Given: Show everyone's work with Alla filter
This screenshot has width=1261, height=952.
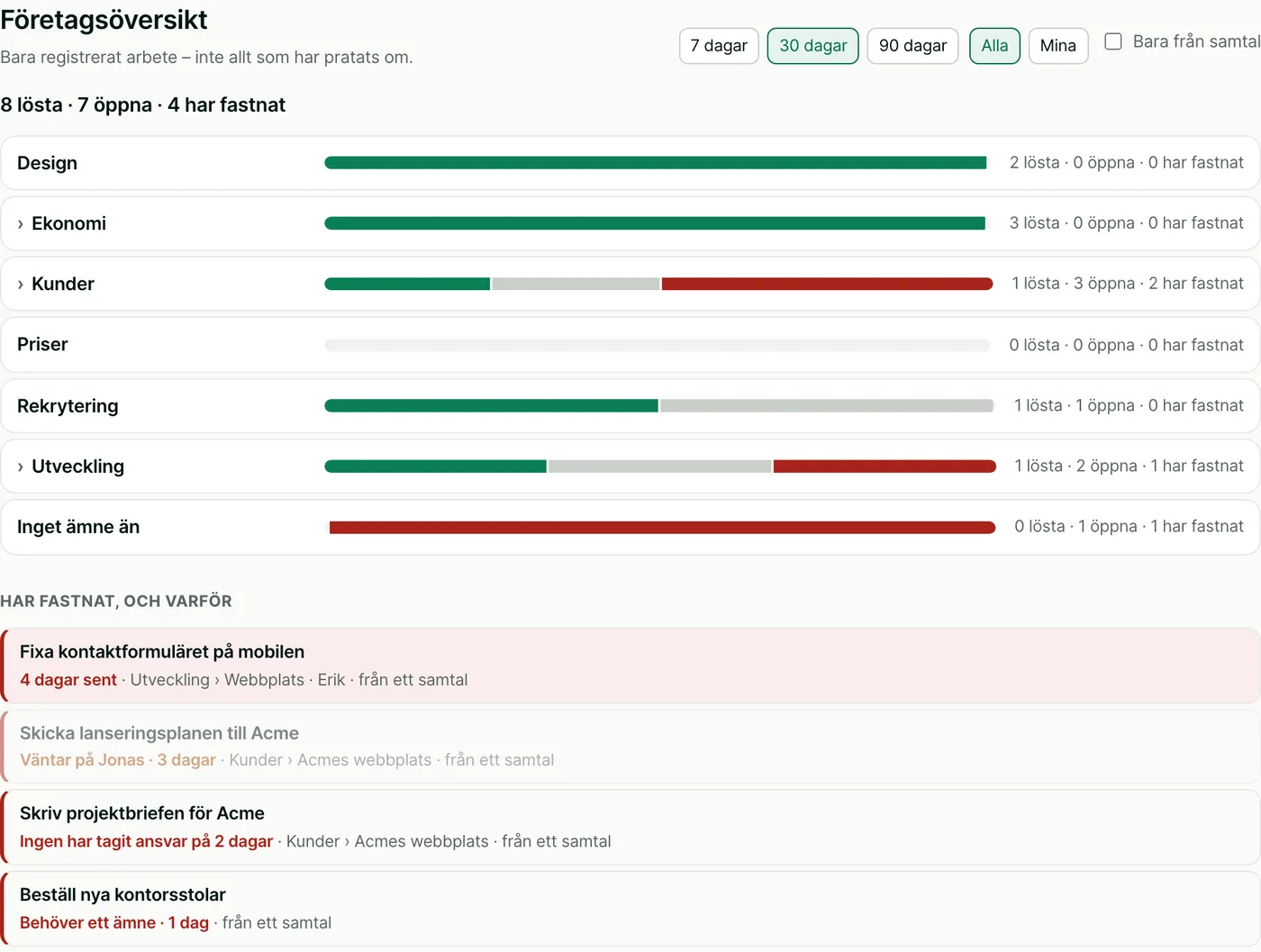Looking at the screenshot, I should point(994,46).
